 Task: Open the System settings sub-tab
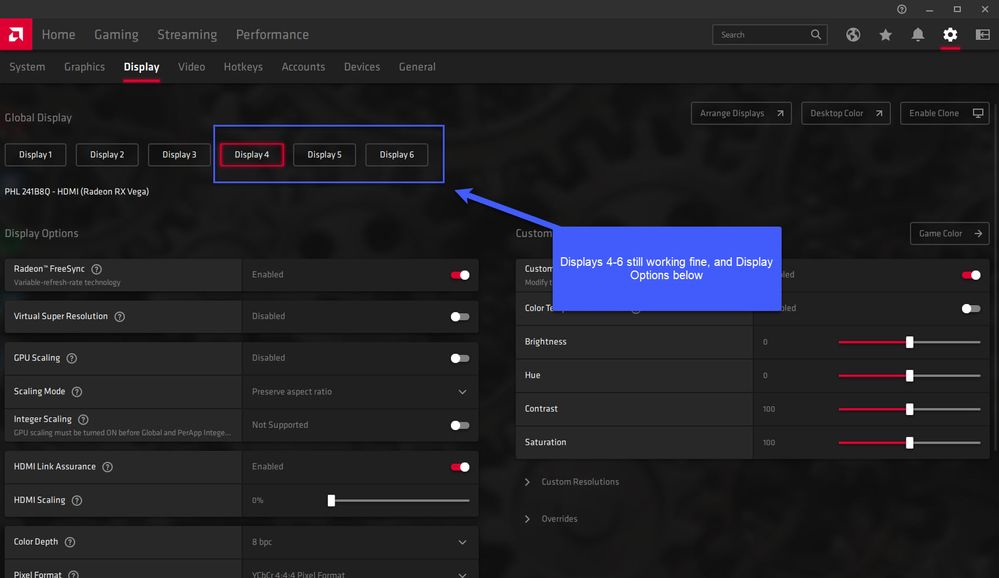click(x=27, y=67)
